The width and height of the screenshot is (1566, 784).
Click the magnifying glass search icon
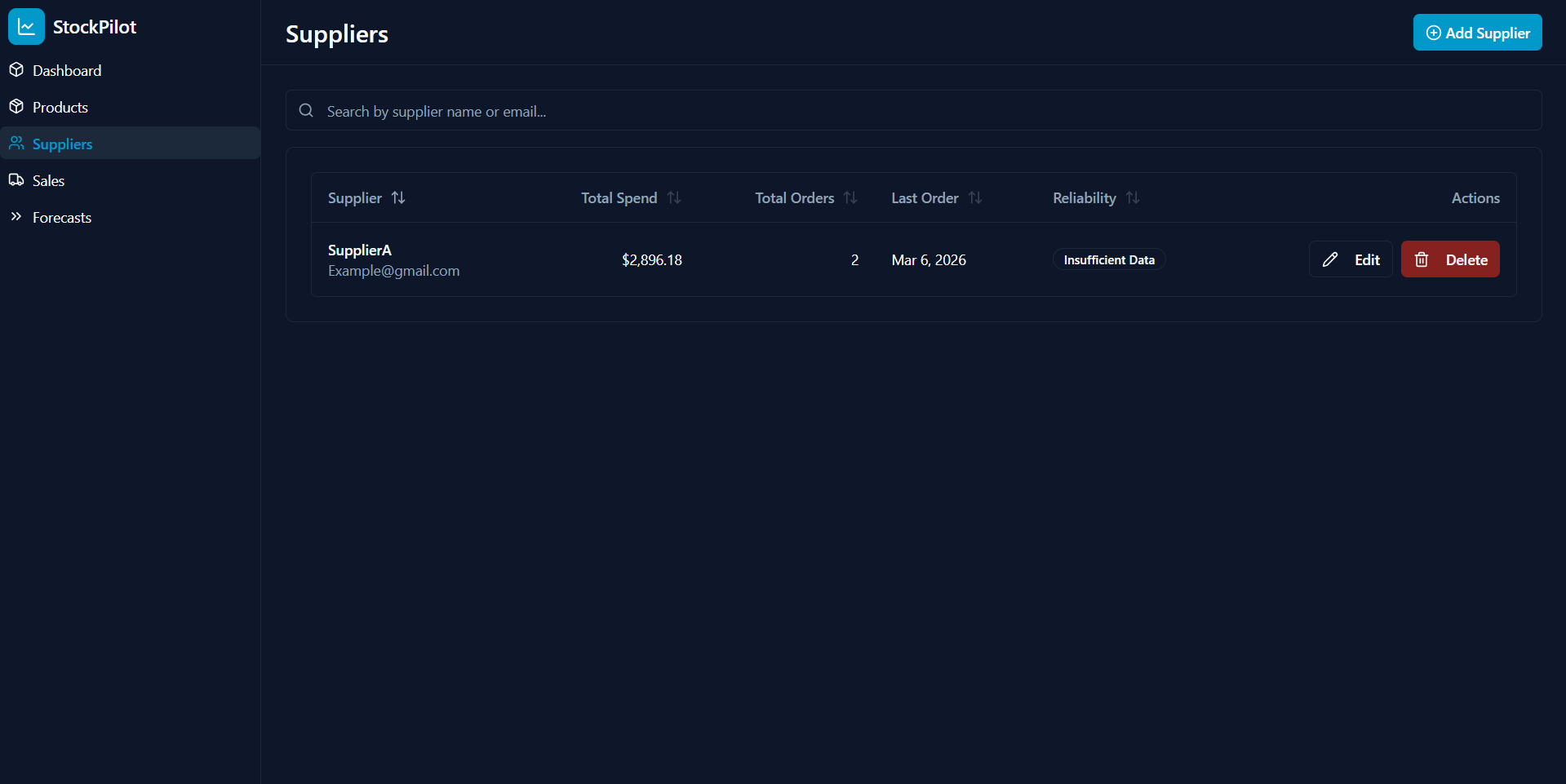point(306,110)
